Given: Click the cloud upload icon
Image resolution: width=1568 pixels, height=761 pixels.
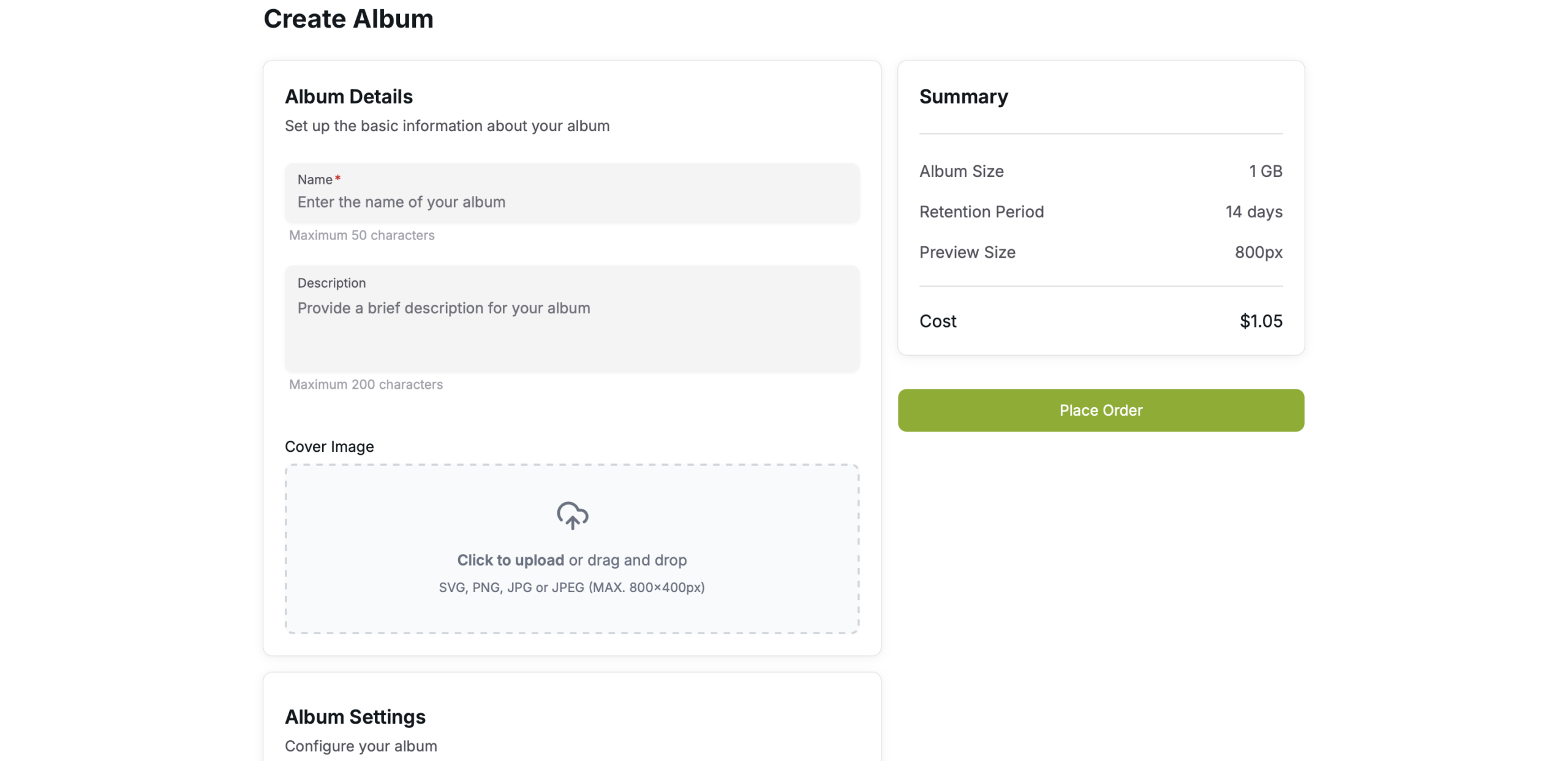Looking at the screenshot, I should tap(572, 515).
